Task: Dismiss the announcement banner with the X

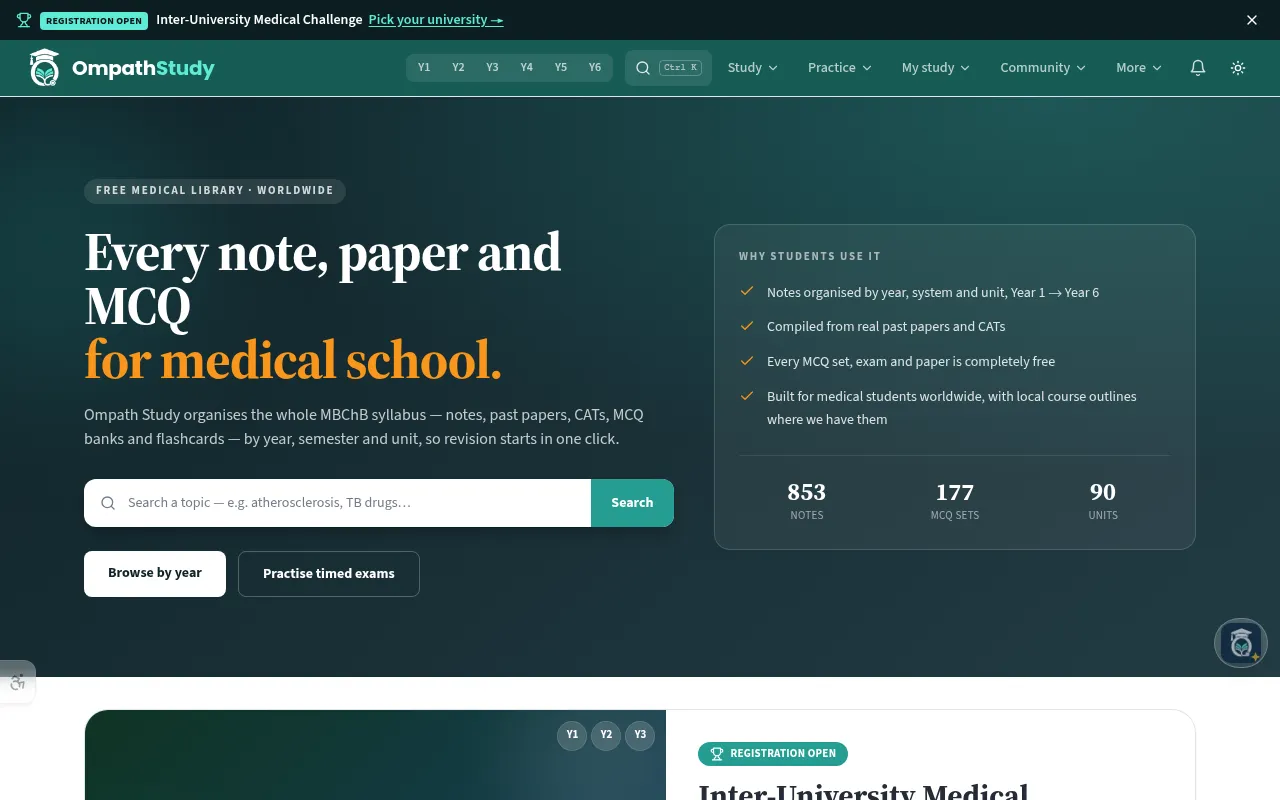Action: coord(1252,20)
